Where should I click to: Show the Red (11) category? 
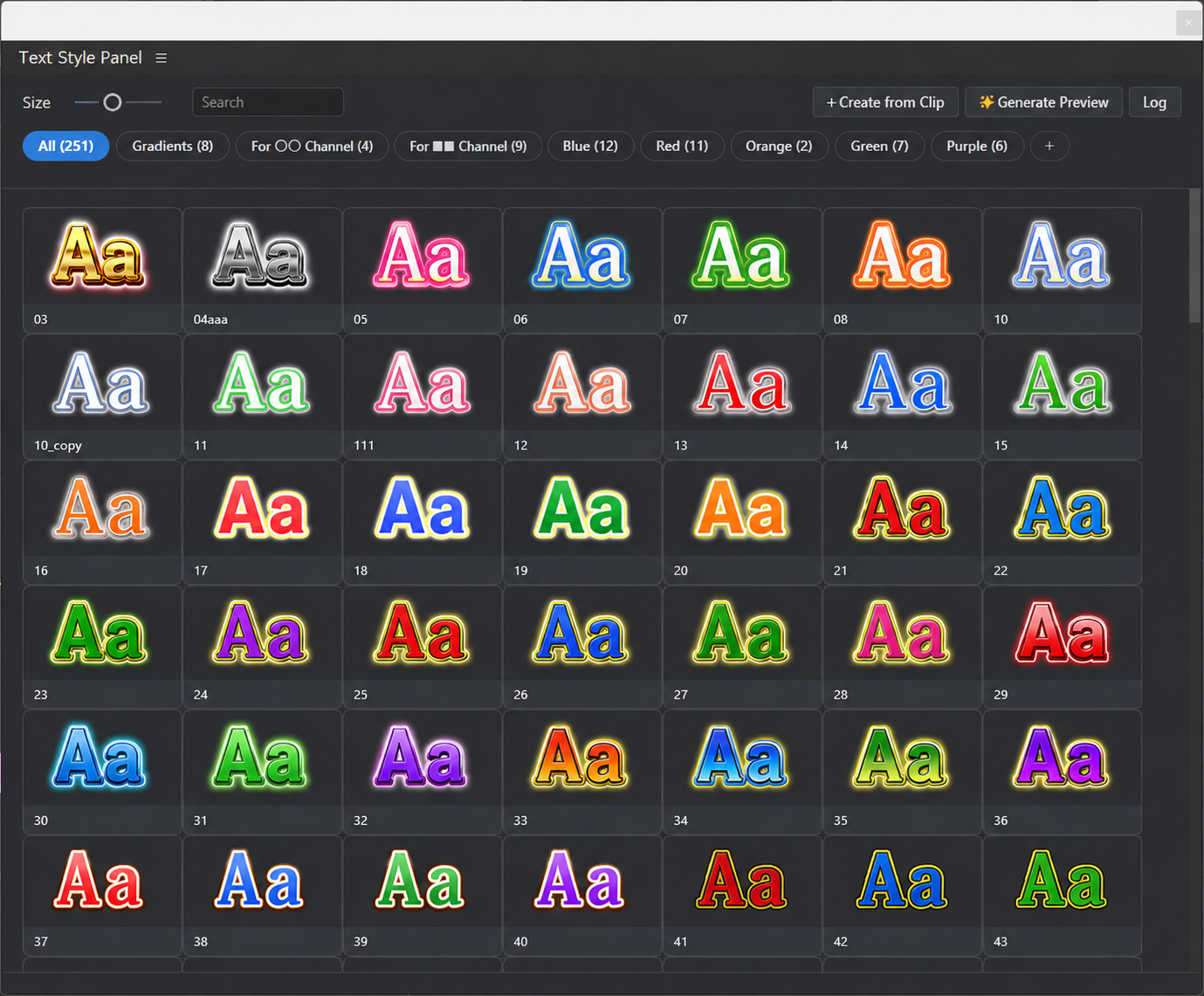pyautogui.click(x=682, y=146)
